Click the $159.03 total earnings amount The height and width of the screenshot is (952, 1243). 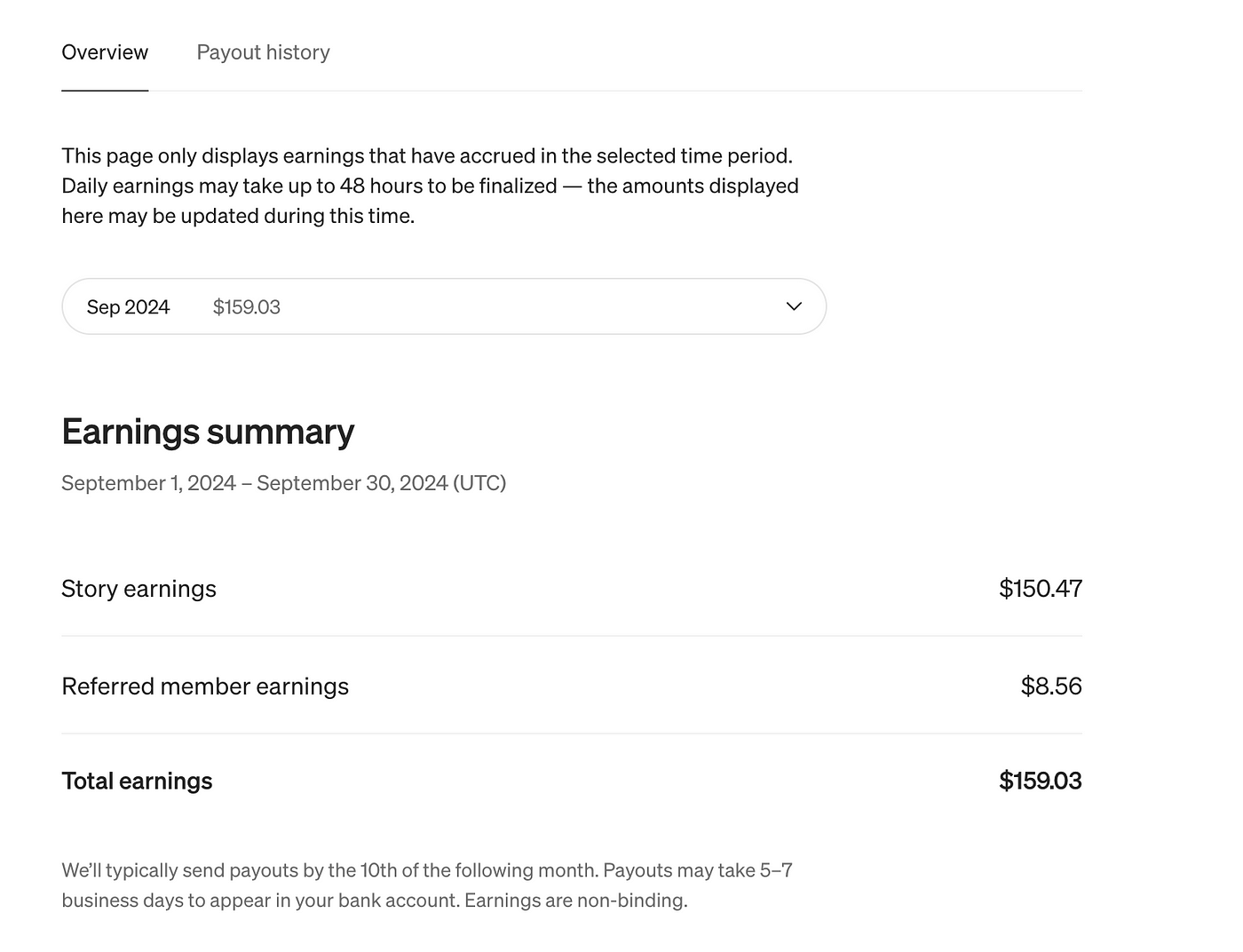[x=1040, y=781]
